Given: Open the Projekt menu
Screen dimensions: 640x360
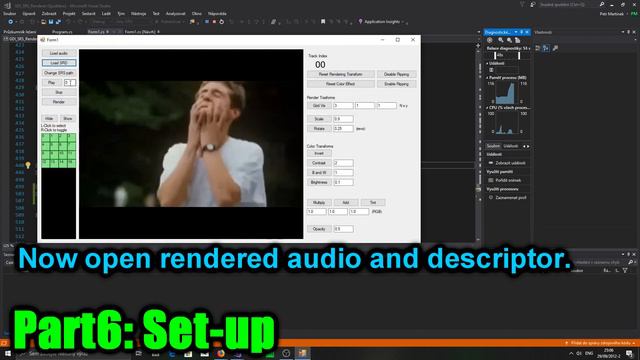Looking at the screenshot, I should [69, 13].
